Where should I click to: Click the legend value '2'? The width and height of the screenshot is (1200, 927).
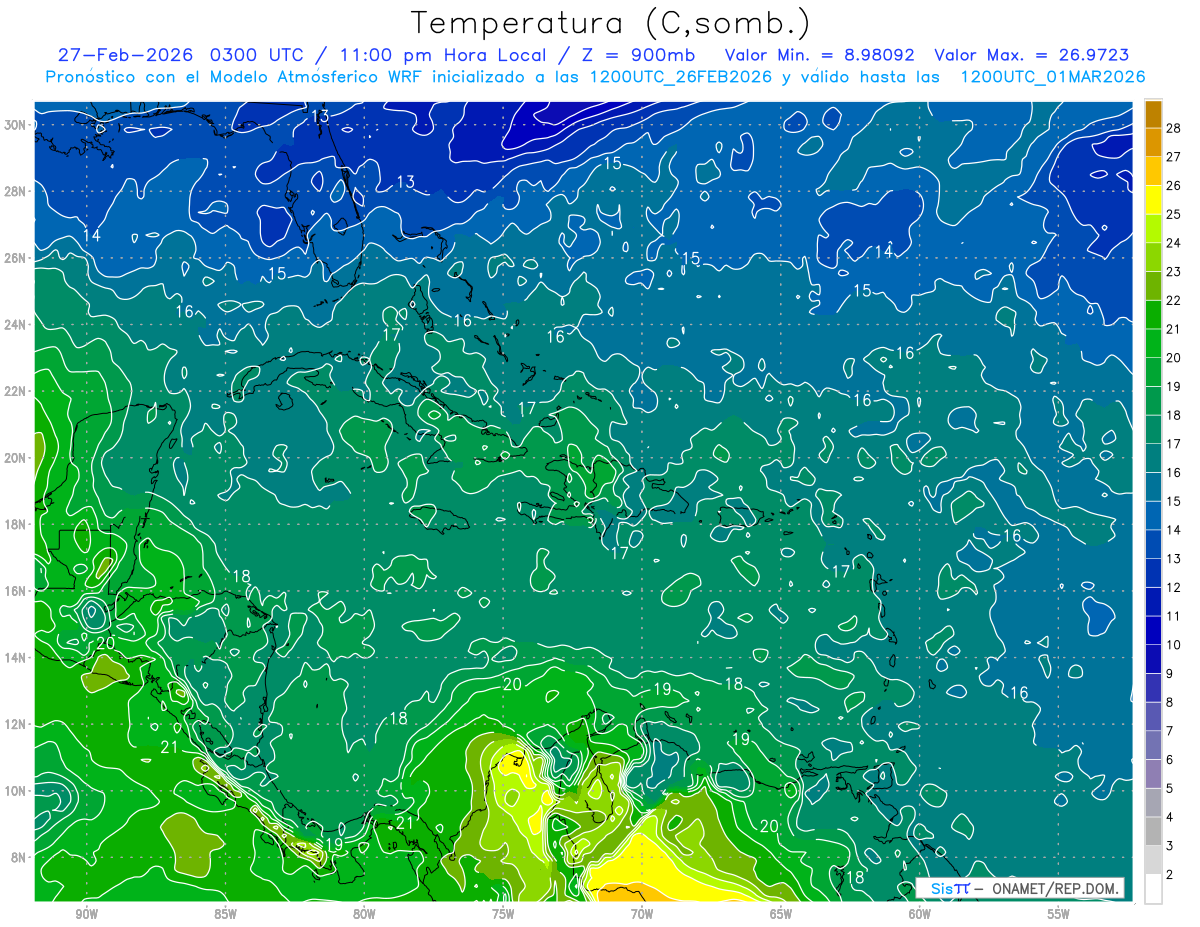[1170, 875]
